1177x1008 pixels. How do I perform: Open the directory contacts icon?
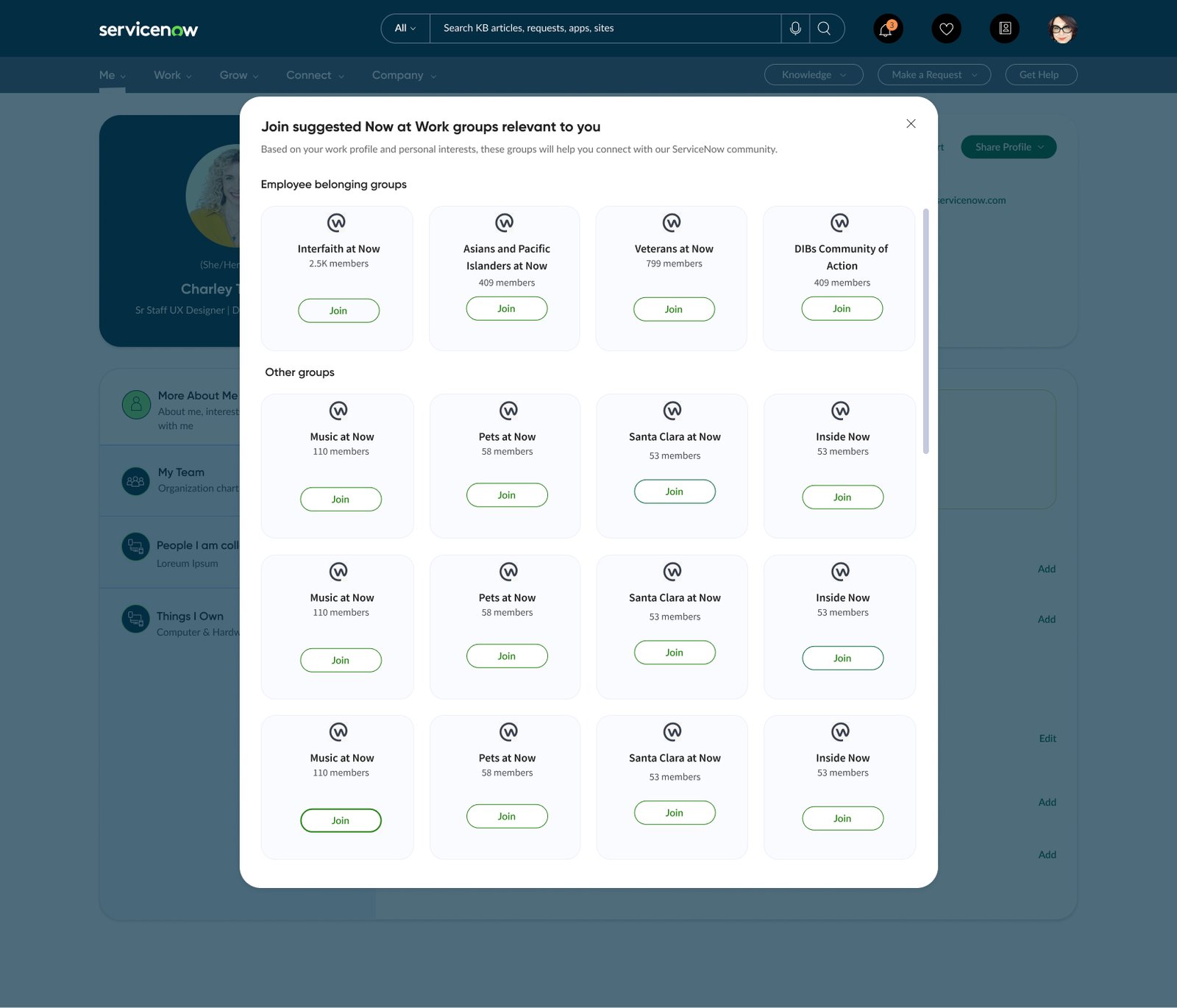pos(1005,29)
